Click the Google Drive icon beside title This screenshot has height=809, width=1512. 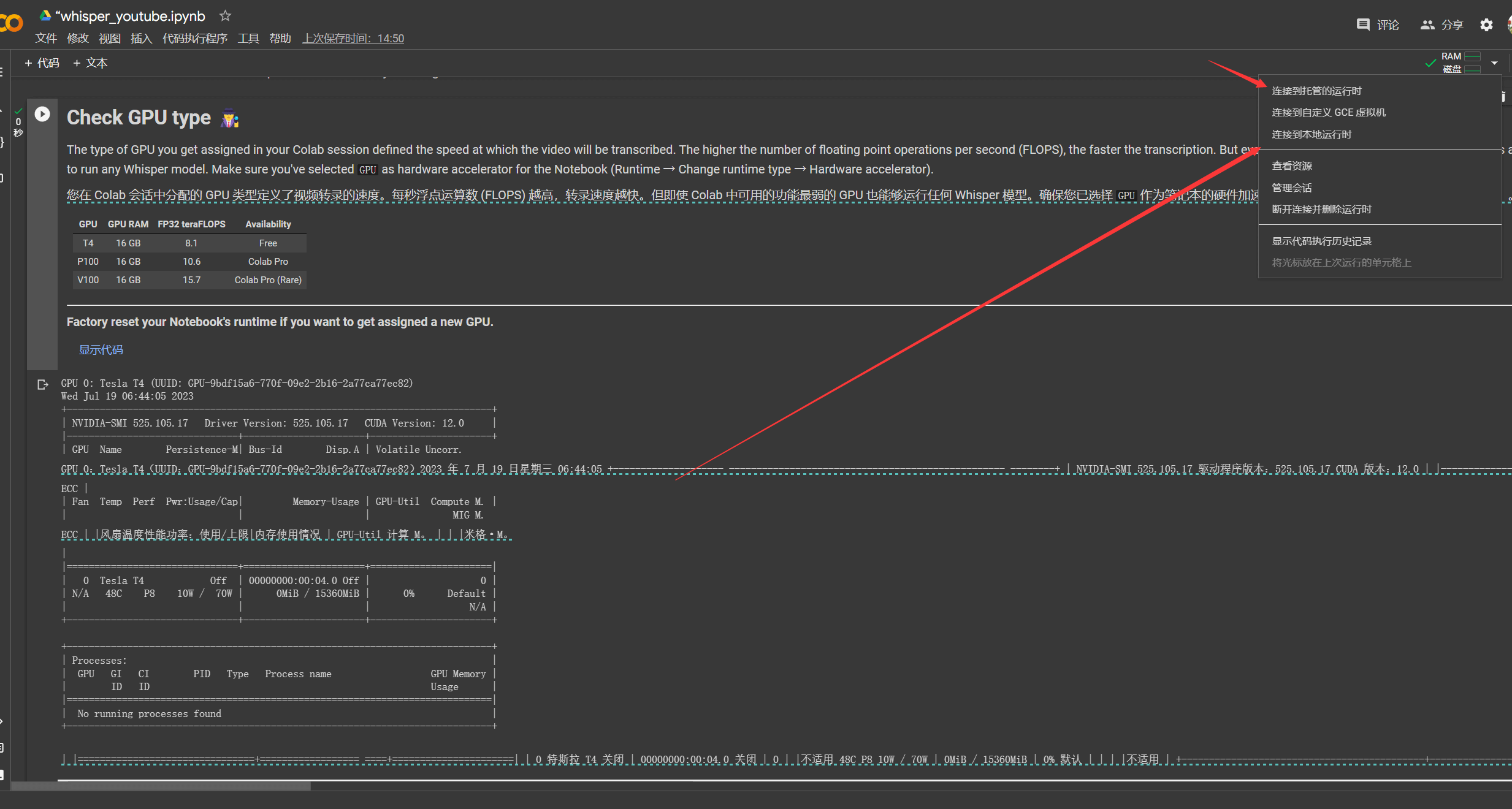[x=45, y=15]
